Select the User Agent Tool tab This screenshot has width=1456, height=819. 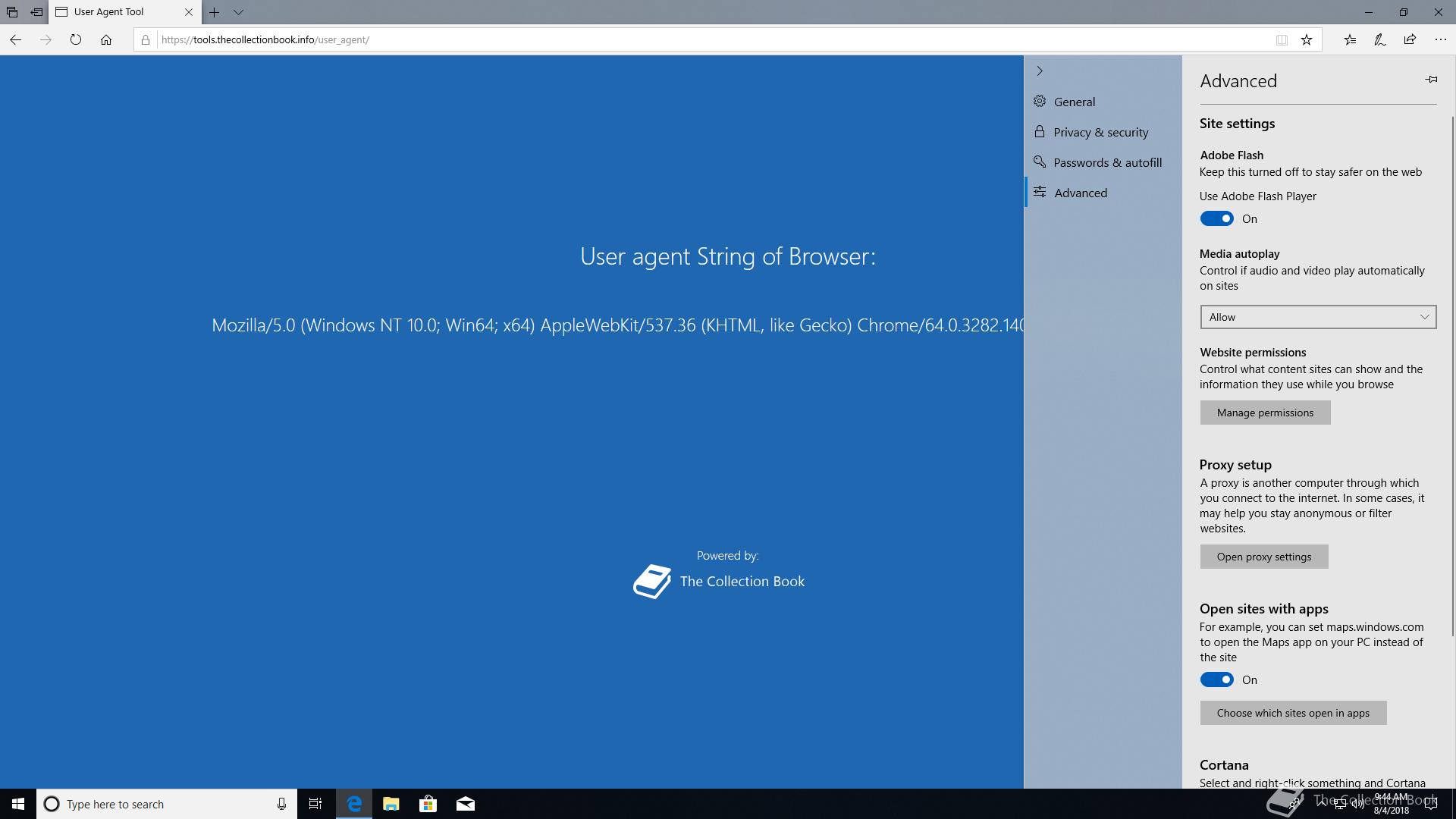(x=125, y=12)
